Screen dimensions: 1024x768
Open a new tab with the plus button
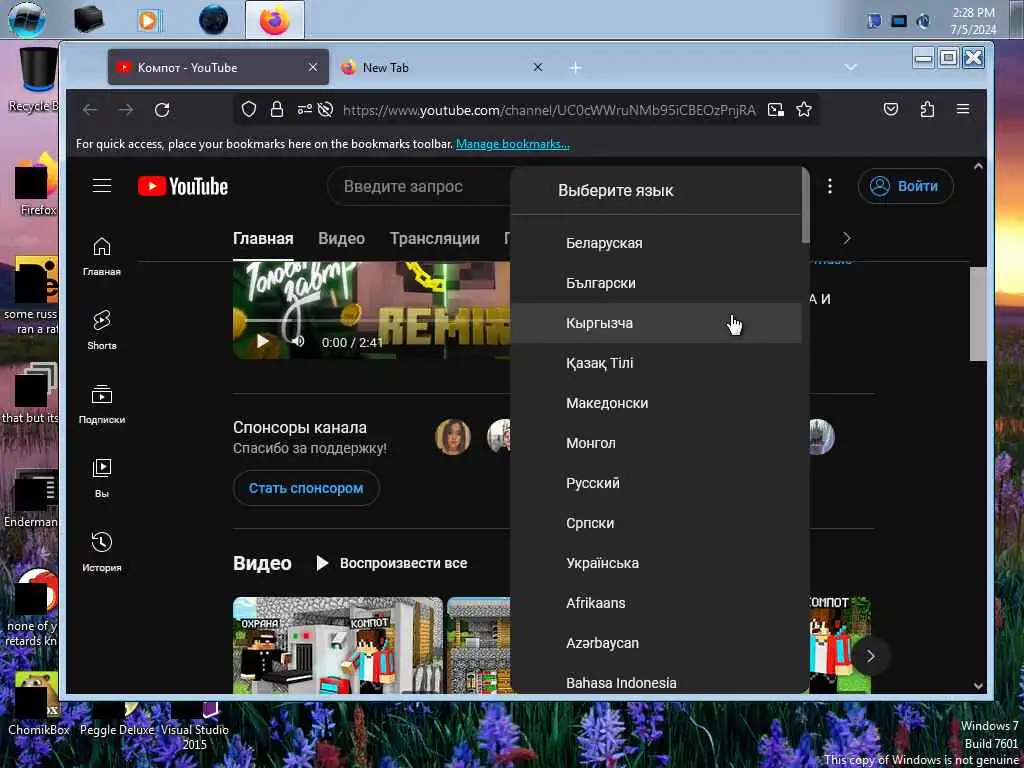click(575, 68)
